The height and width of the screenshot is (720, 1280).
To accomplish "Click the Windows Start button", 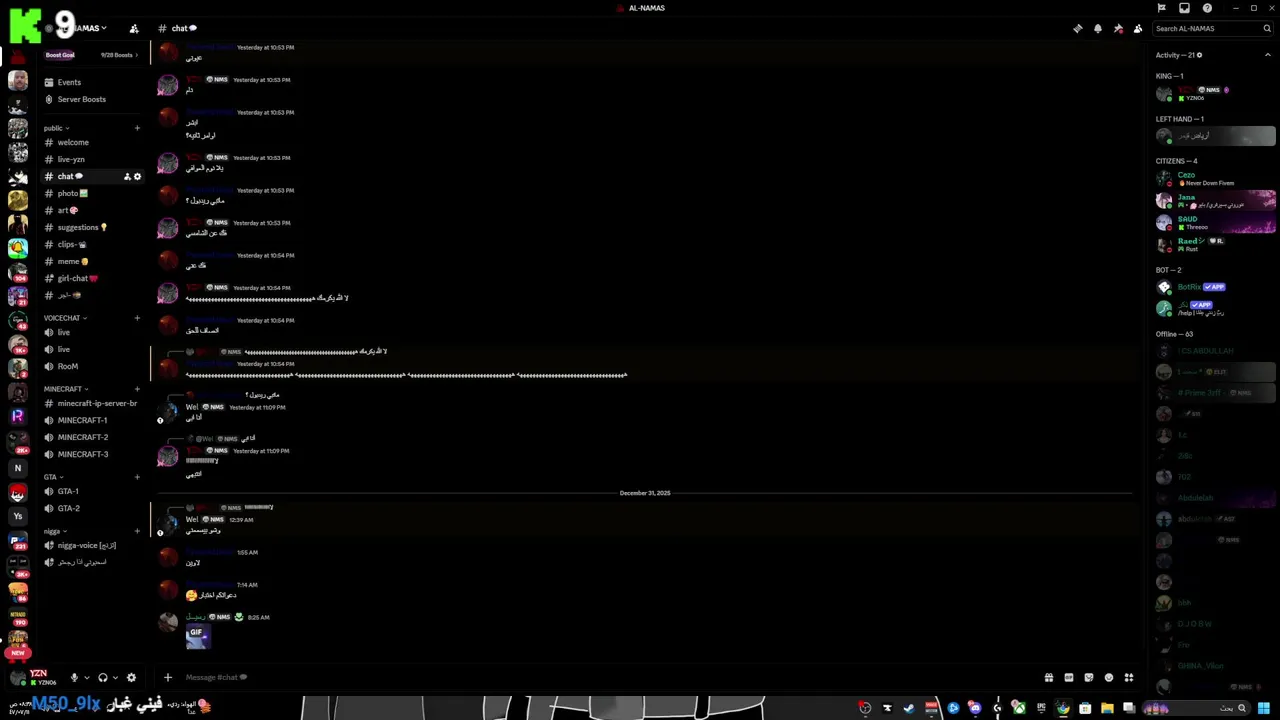I will click(x=1264, y=708).
